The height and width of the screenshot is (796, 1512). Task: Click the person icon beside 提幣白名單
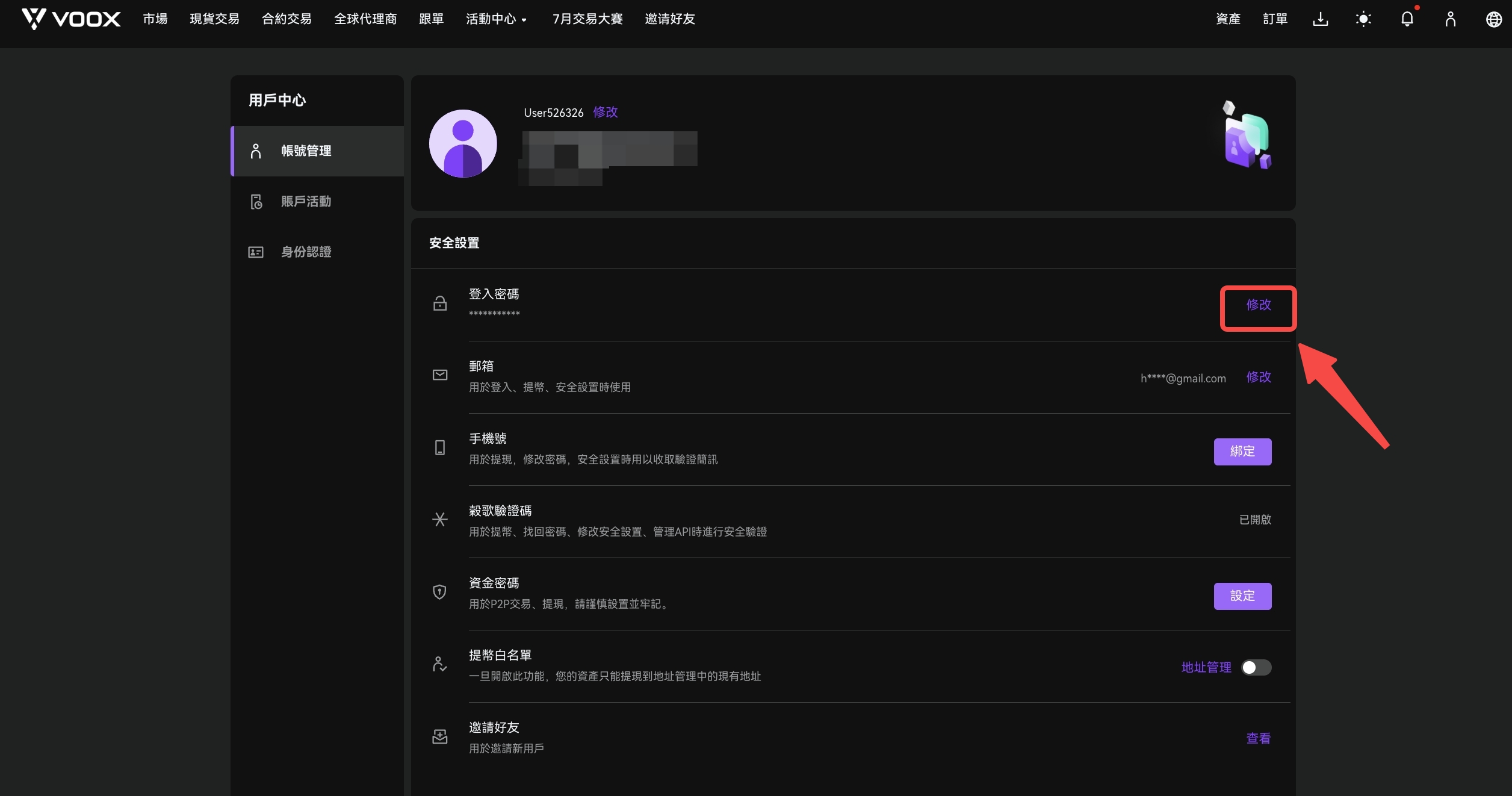[440, 664]
